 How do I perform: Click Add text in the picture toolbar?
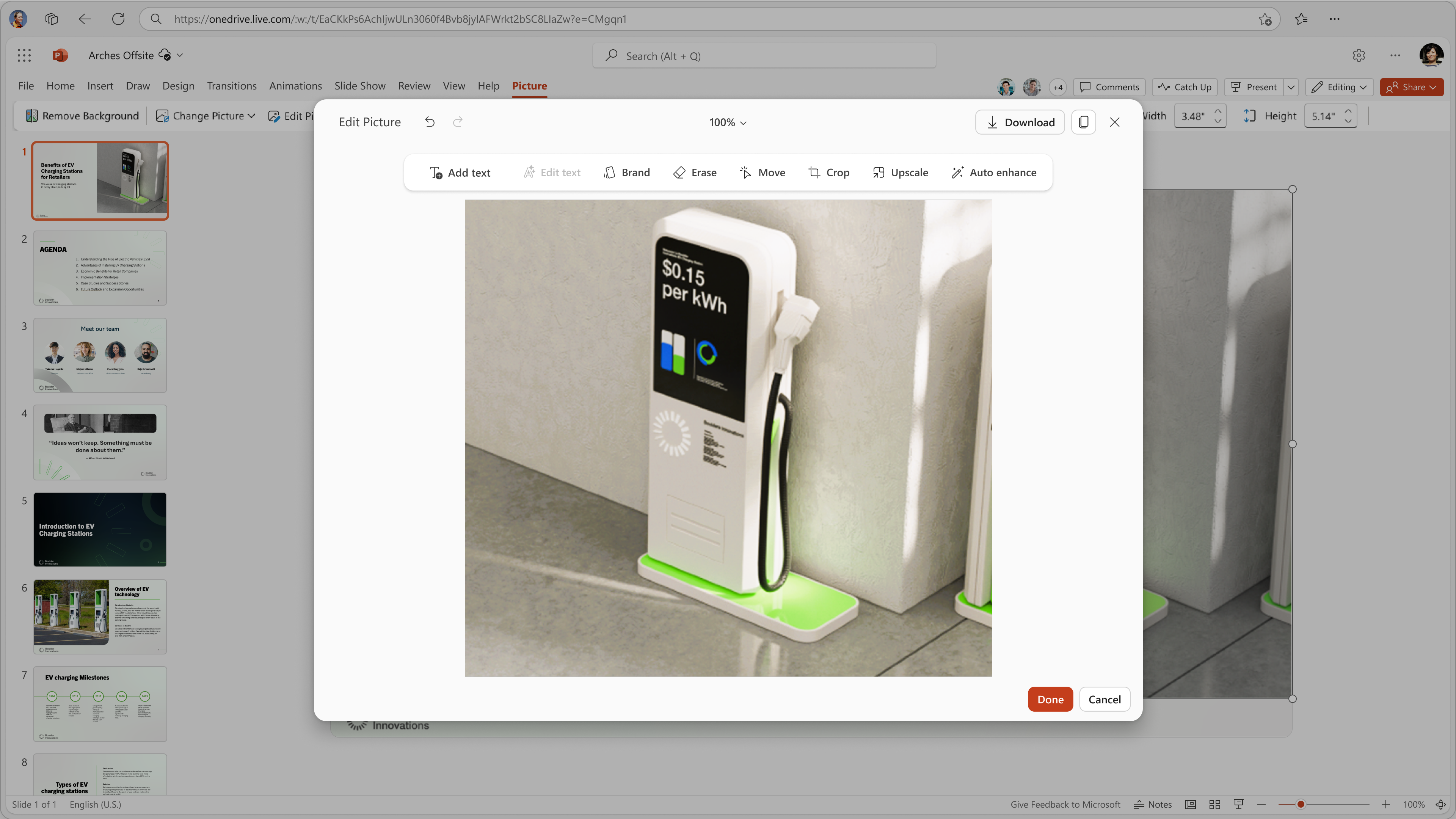pos(460,173)
